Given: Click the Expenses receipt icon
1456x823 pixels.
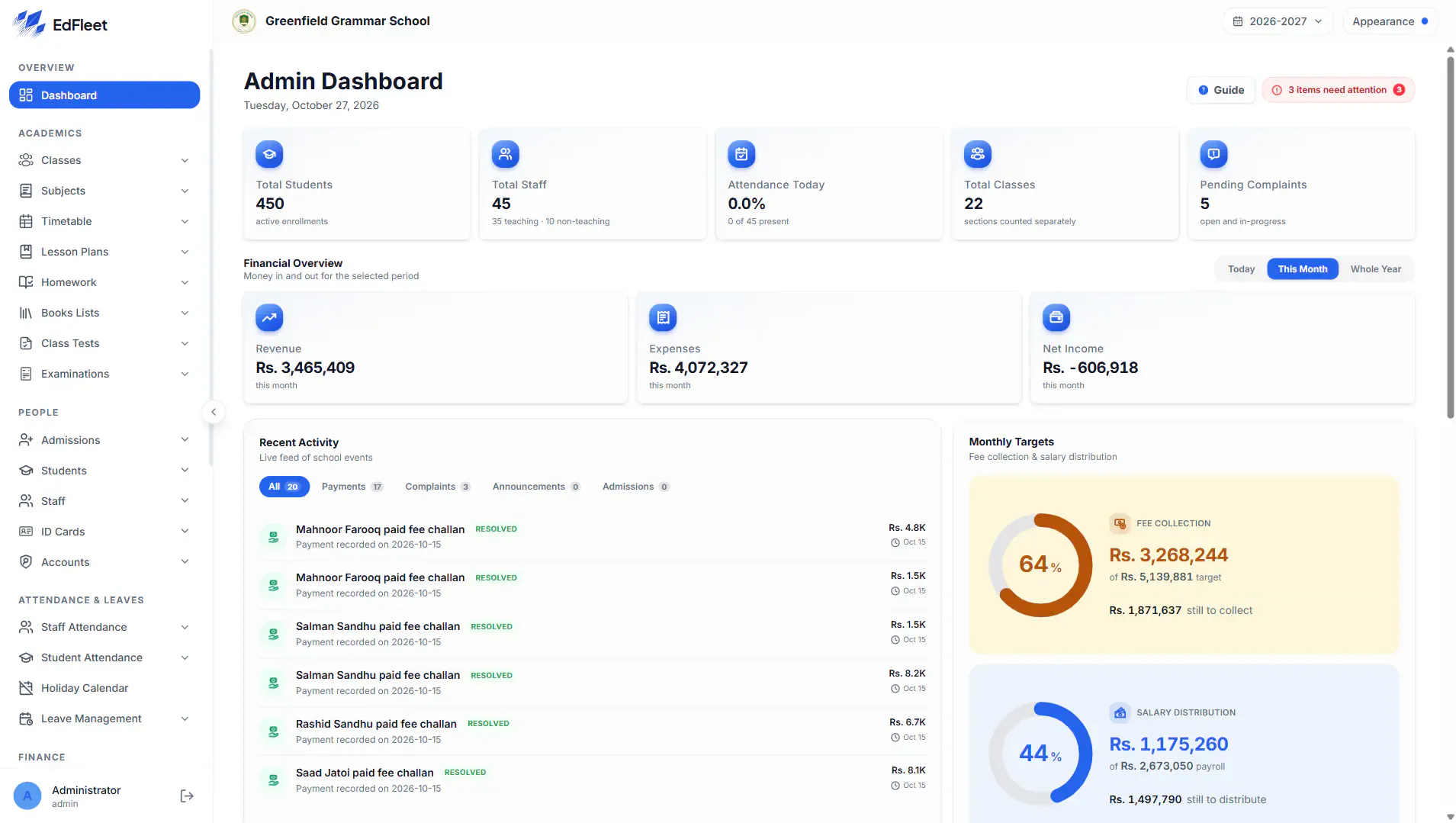Looking at the screenshot, I should click(663, 318).
